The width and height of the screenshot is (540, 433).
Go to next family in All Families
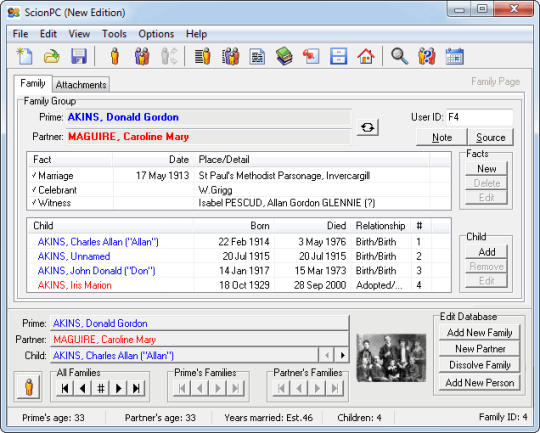[119, 389]
